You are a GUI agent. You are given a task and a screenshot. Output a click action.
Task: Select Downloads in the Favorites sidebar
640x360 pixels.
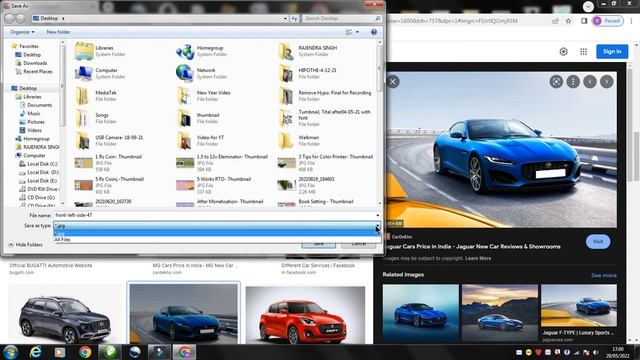tap(35, 63)
